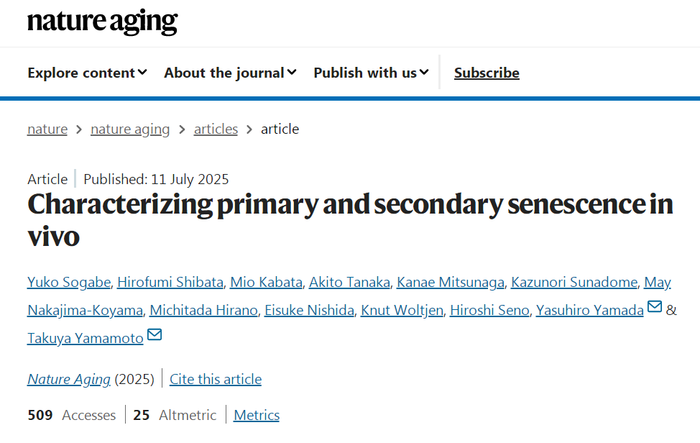Open the Subscribe link
This screenshot has width=700, height=443.
click(487, 72)
